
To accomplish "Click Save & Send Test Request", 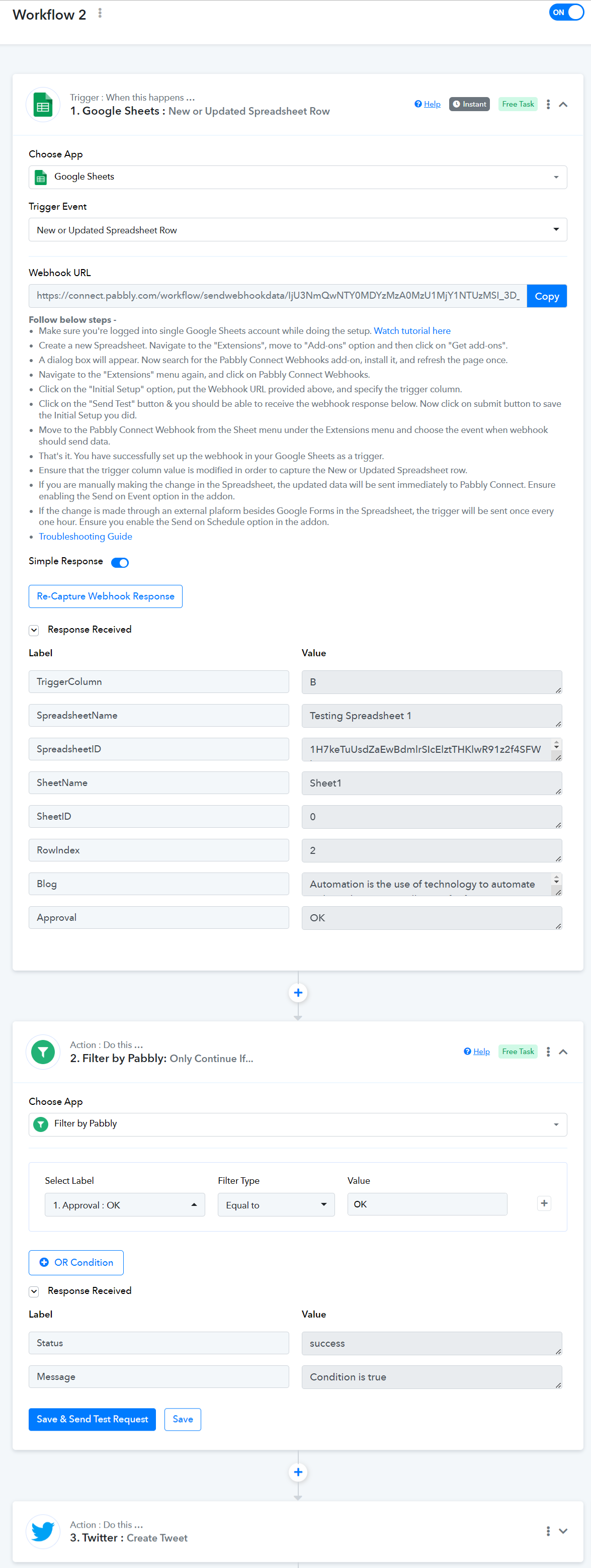I will [x=92, y=1420].
